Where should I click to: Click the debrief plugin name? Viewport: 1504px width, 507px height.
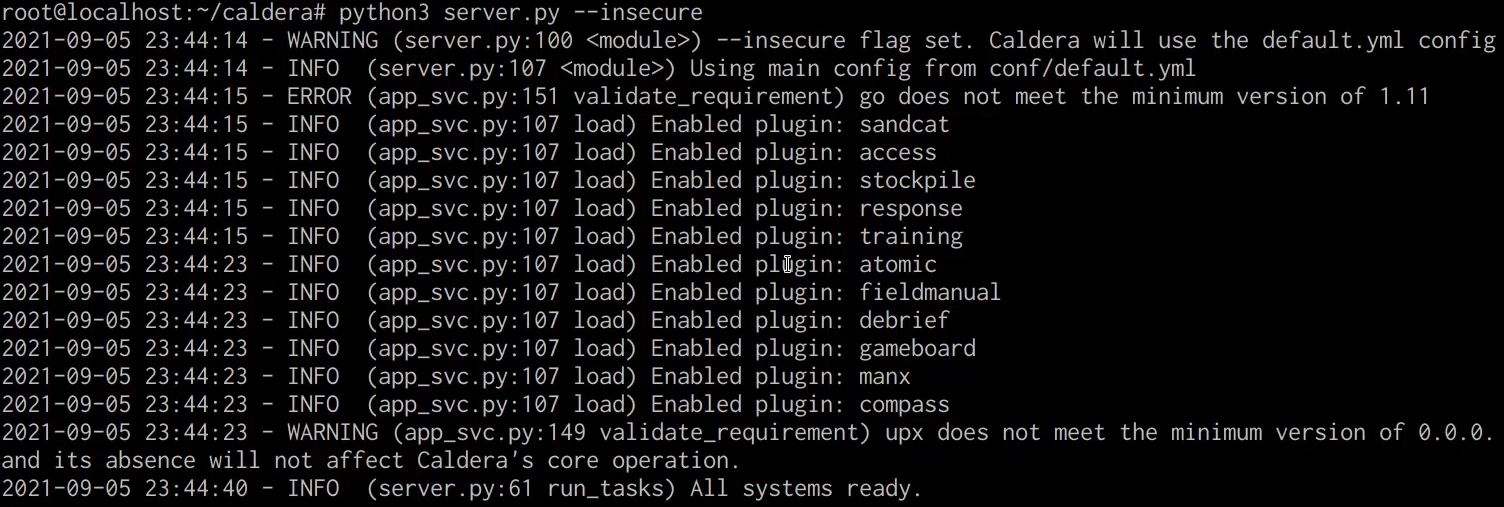click(x=904, y=321)
